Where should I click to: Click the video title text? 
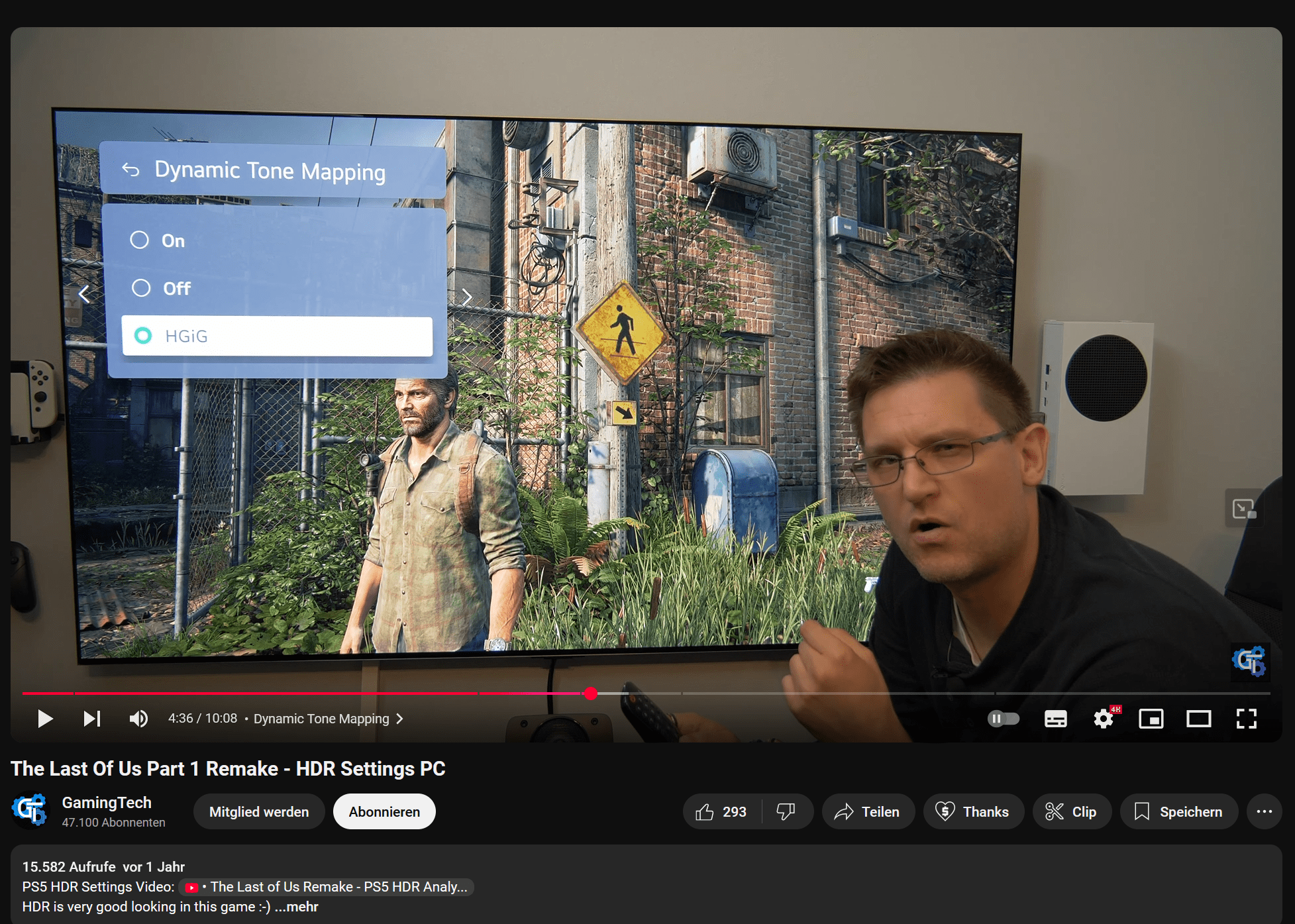pyautogui.click(x=228, y=768)
